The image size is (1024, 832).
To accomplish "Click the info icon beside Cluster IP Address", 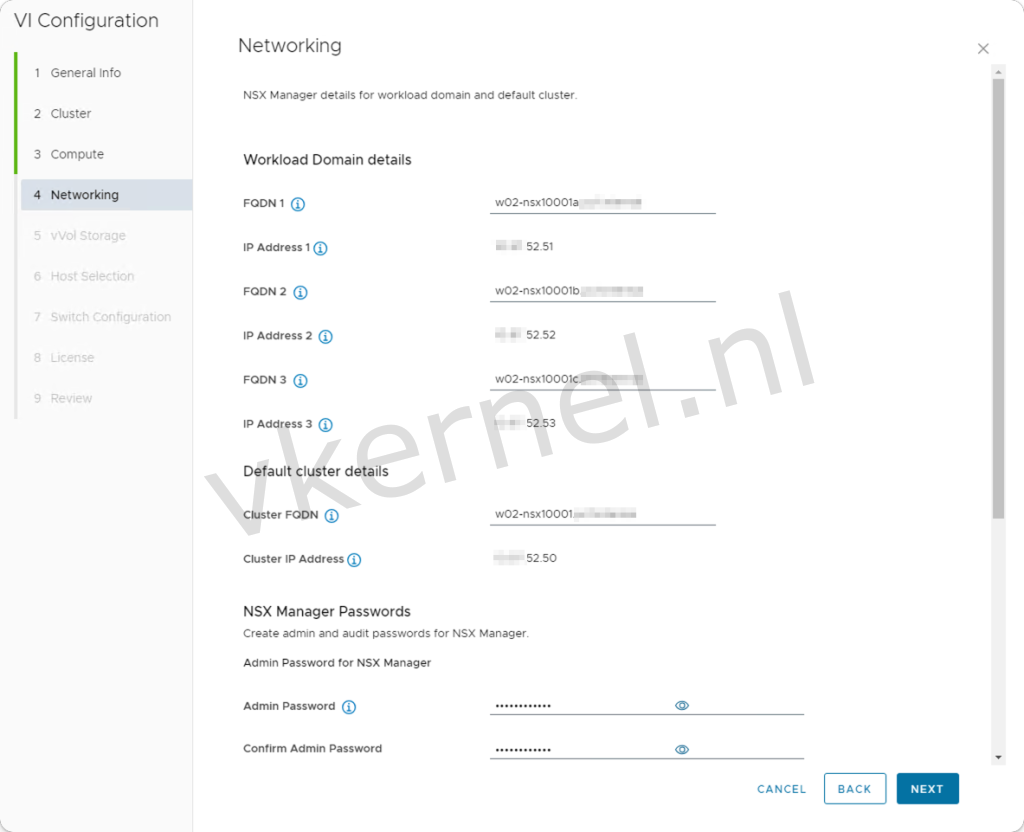I will pyautogui.click(x=353, y=560).
